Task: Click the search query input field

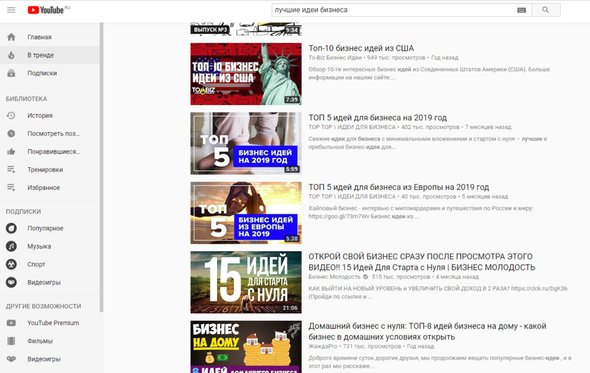Action: (x=394, y=10)
